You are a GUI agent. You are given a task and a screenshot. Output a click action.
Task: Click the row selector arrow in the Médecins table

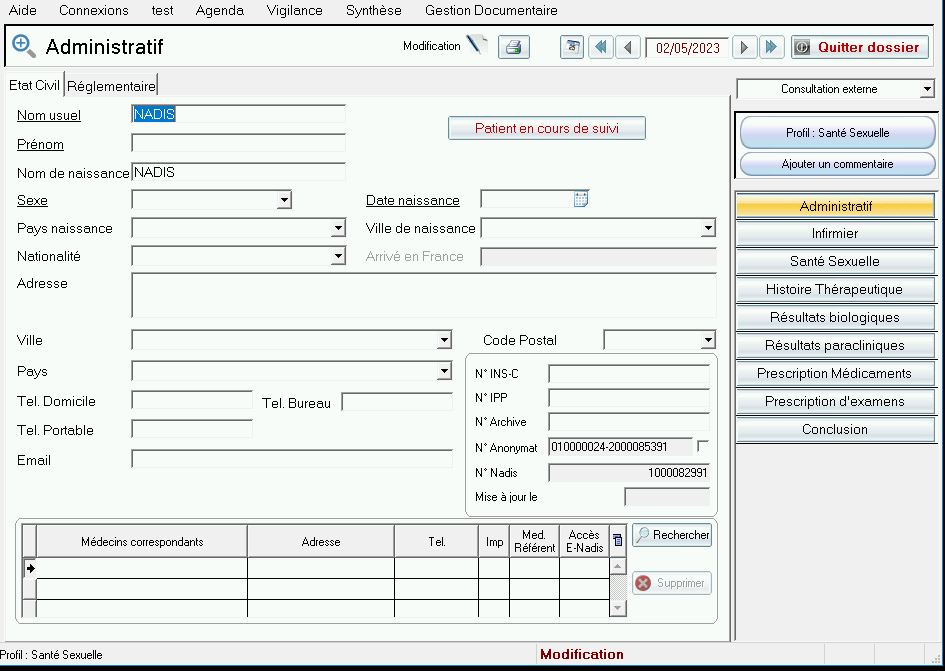point(30,568)
